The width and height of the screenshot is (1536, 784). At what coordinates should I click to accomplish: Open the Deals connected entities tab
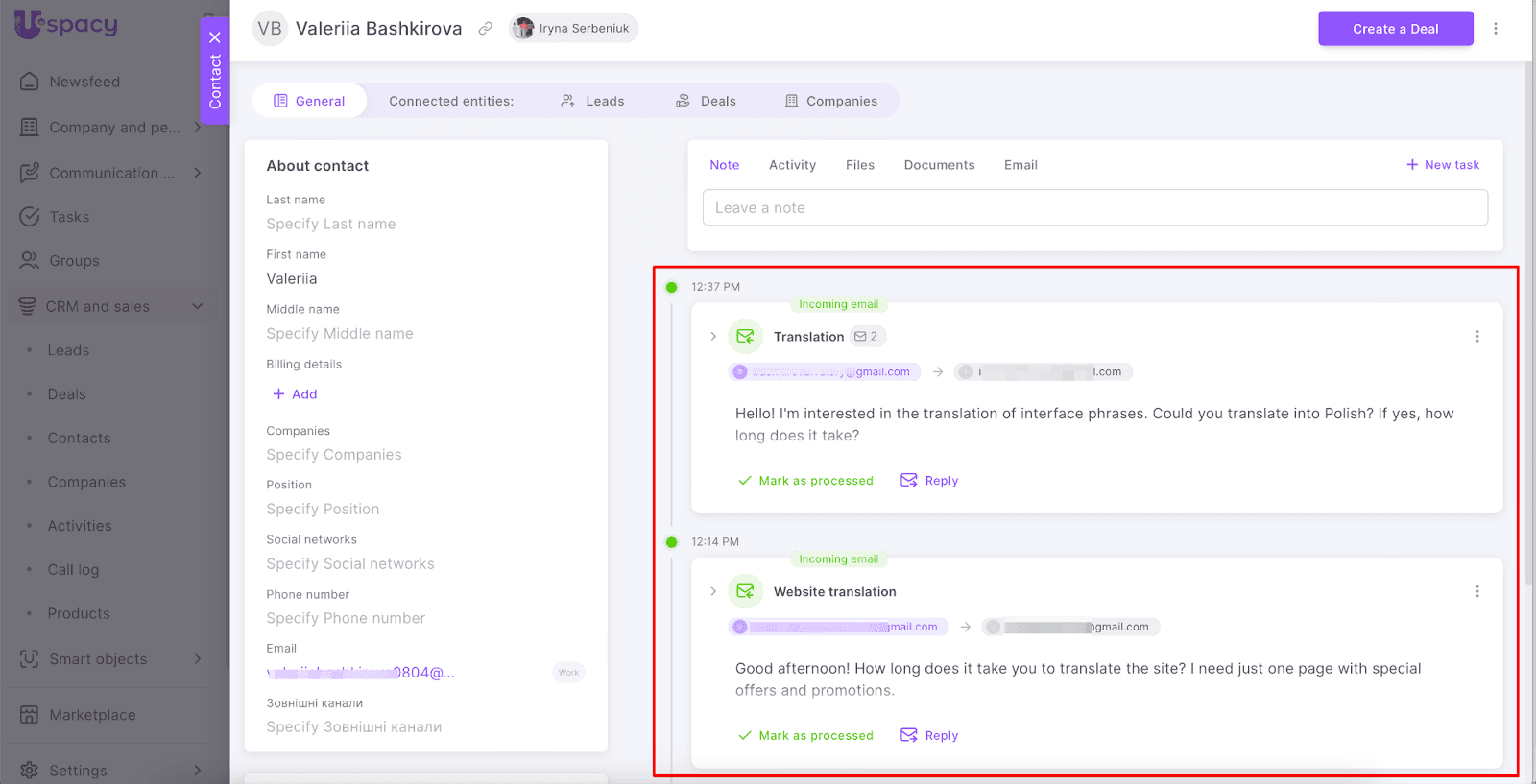[x=707, y=101]
